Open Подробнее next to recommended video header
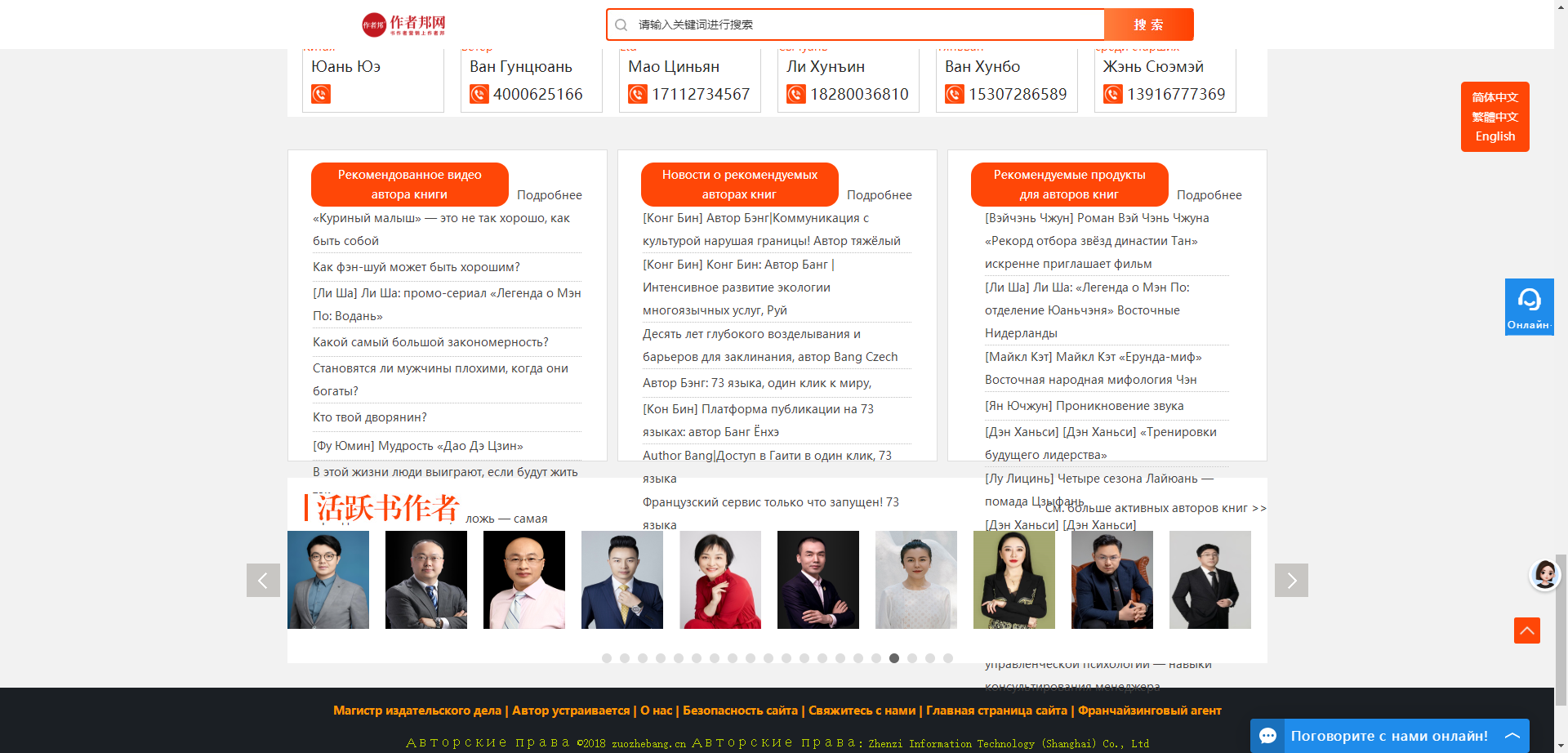The height and width of the screenshot is (753, 1568). coord(549,195)
